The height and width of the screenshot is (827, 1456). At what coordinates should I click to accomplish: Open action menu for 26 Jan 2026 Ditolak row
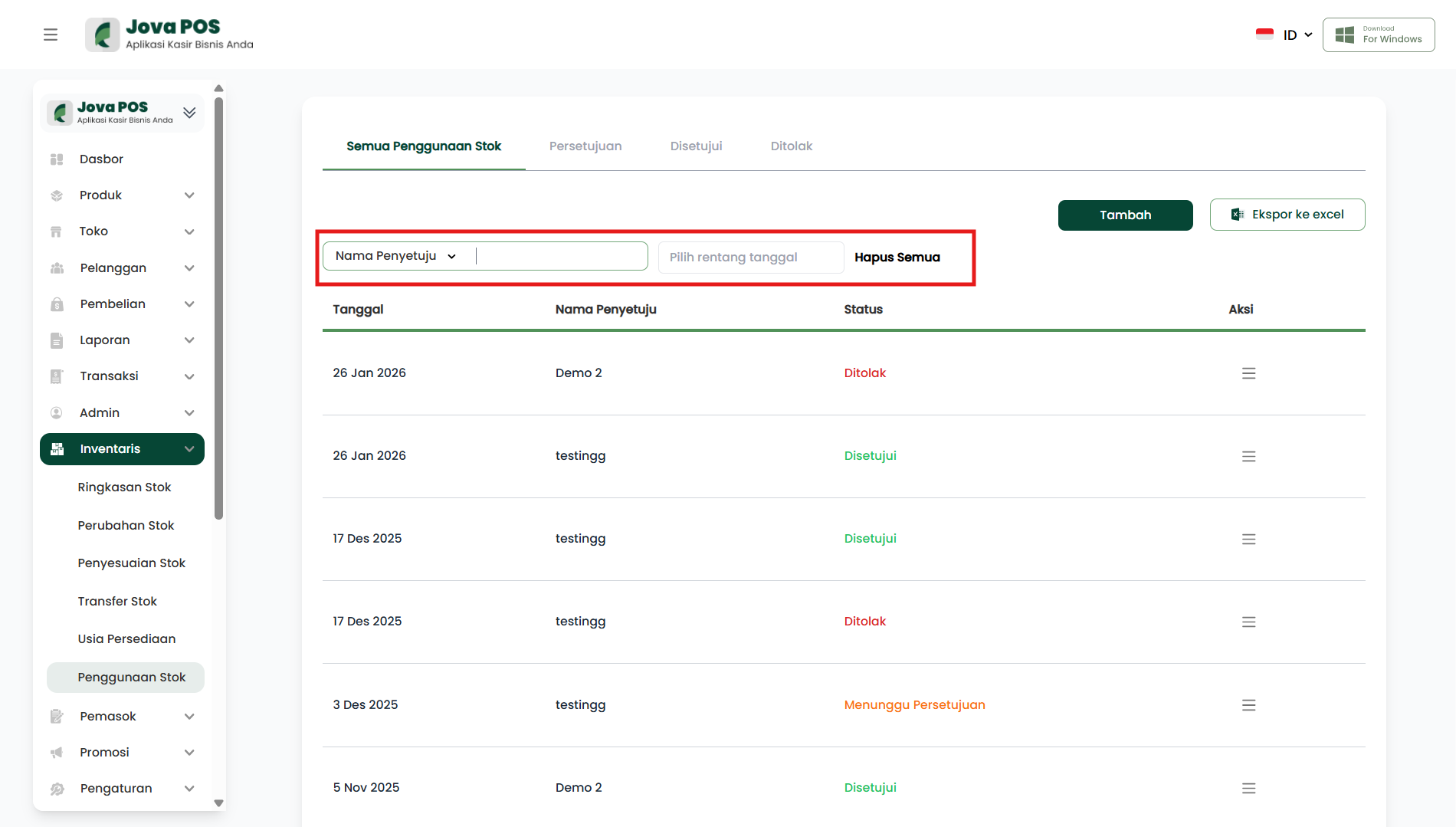tap(1248, 373)
